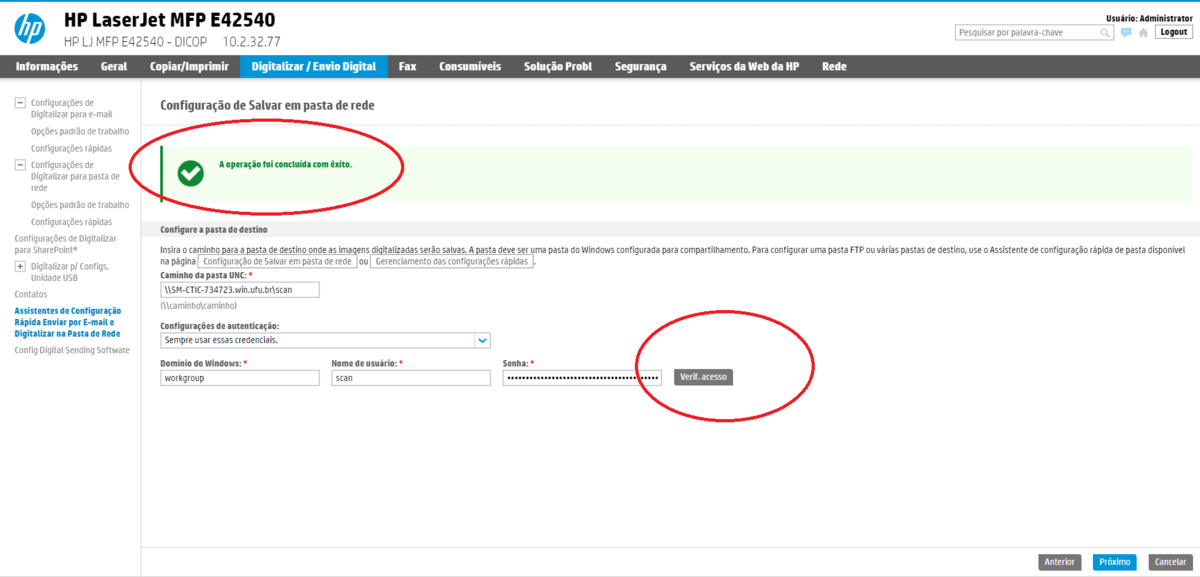Open the authentication settings dropdown
1200x577 pixels.
[x=482, y=340]
